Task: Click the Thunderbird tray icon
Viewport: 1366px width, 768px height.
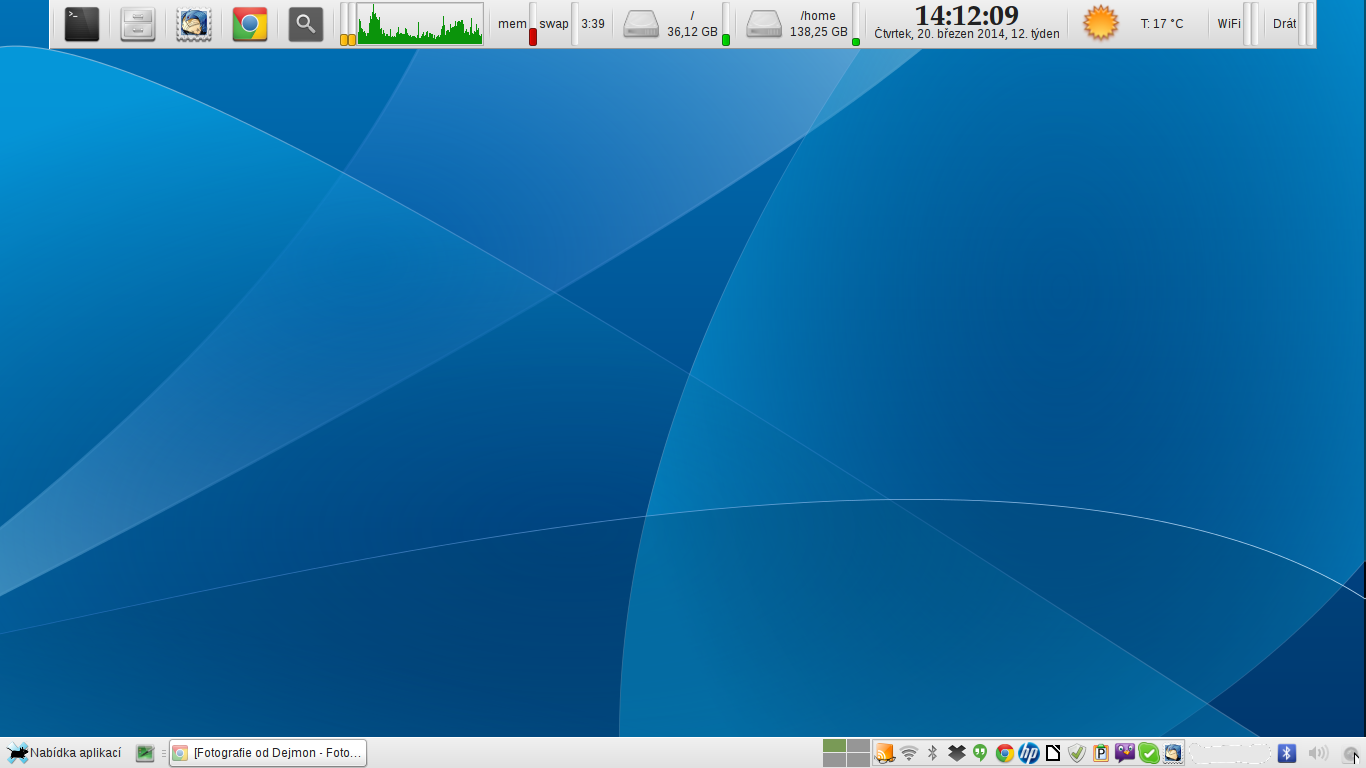Action: tap(1173, 753)
